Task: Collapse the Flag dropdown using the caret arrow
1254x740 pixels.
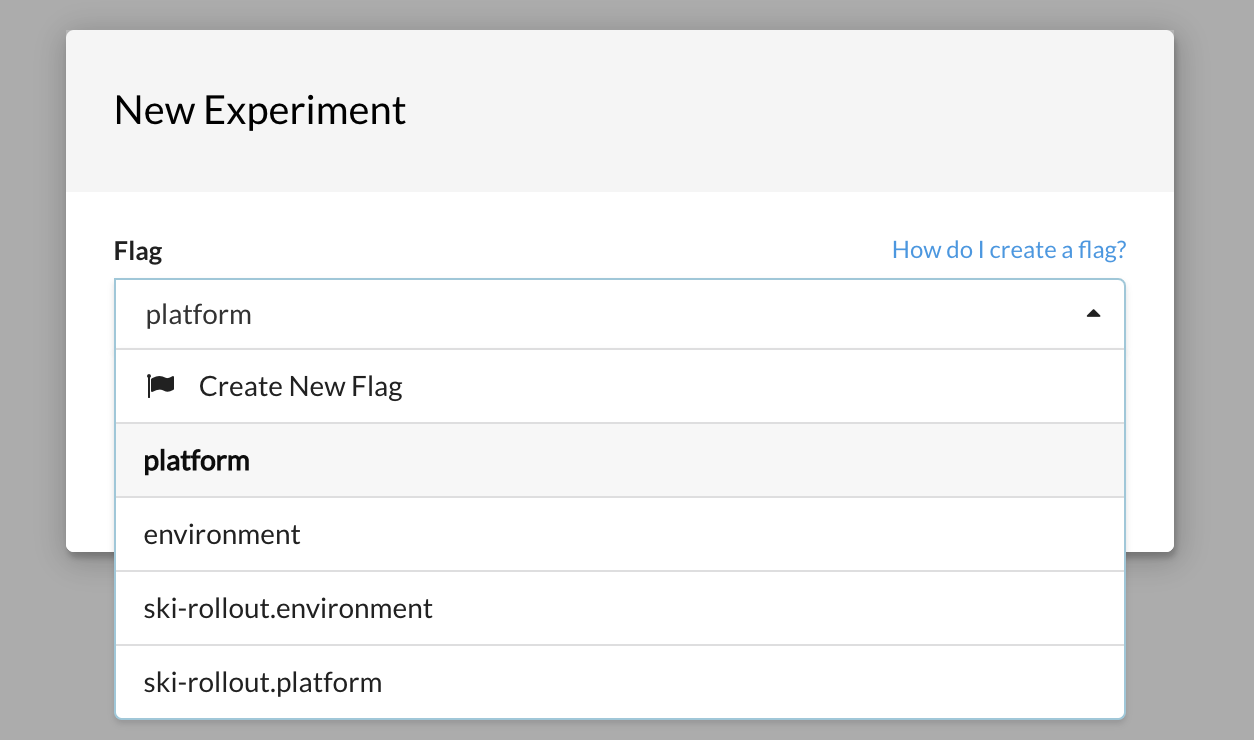Action: click(1093, 314)
